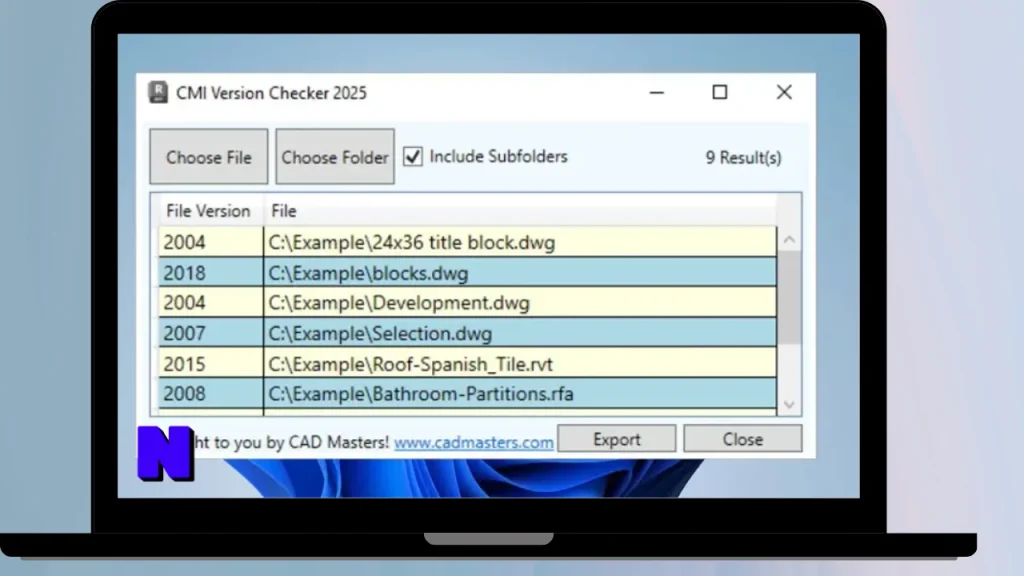This screenshot has width=1024, height=576.
Task: Select the Selection.dwg file path
Action: pyautogui.click(x=380, y=334)
